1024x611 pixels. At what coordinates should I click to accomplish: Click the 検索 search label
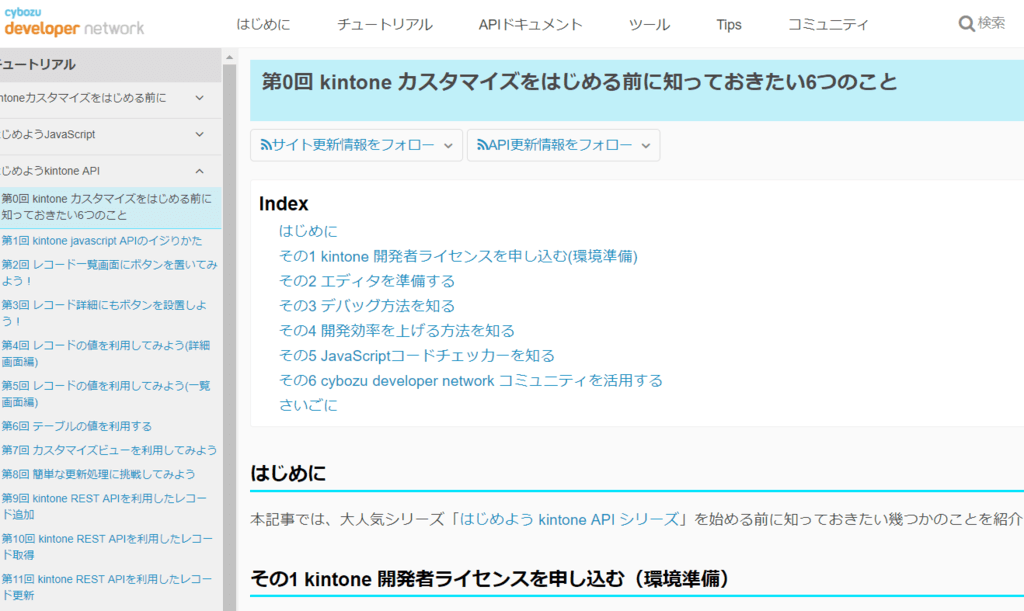point(991,23)
